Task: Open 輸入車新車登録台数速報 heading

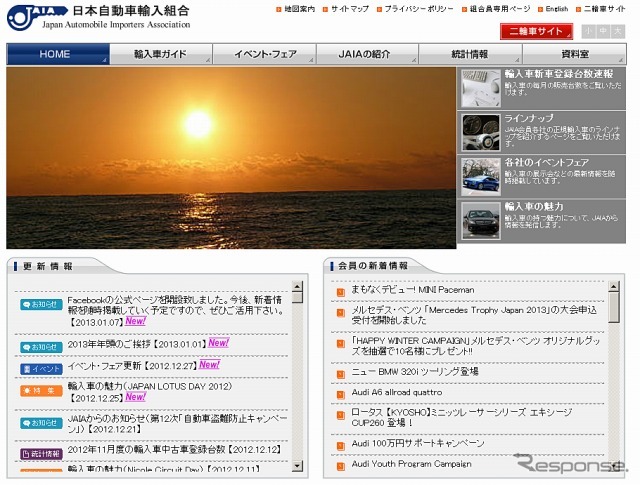Action: pyautogui.click(x=559, y=74)
